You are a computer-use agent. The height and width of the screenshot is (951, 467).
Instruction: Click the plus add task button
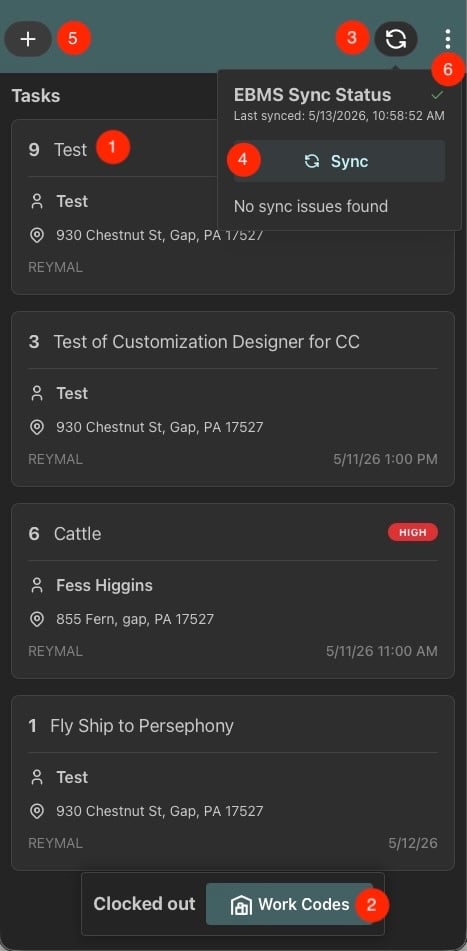pyautogui.click(x=28, y=39)
